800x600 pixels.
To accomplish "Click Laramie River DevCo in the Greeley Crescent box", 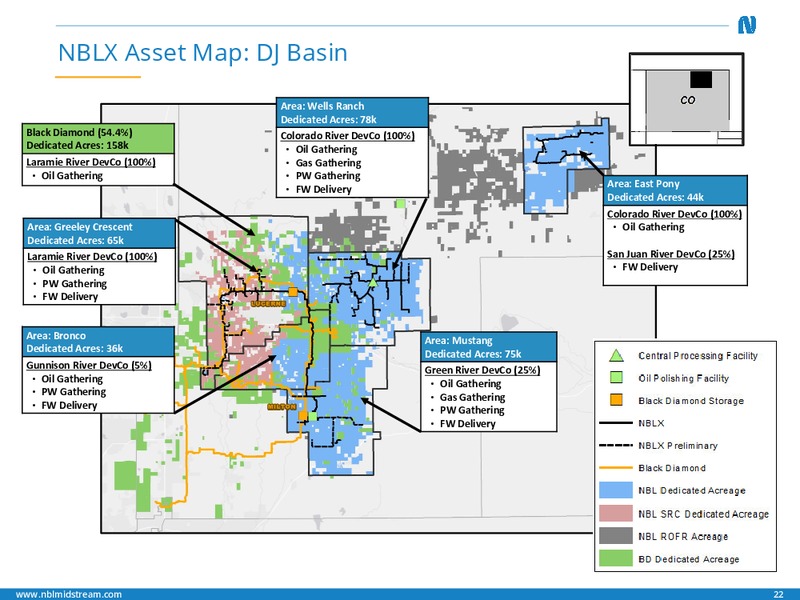I will coord(92,256).
